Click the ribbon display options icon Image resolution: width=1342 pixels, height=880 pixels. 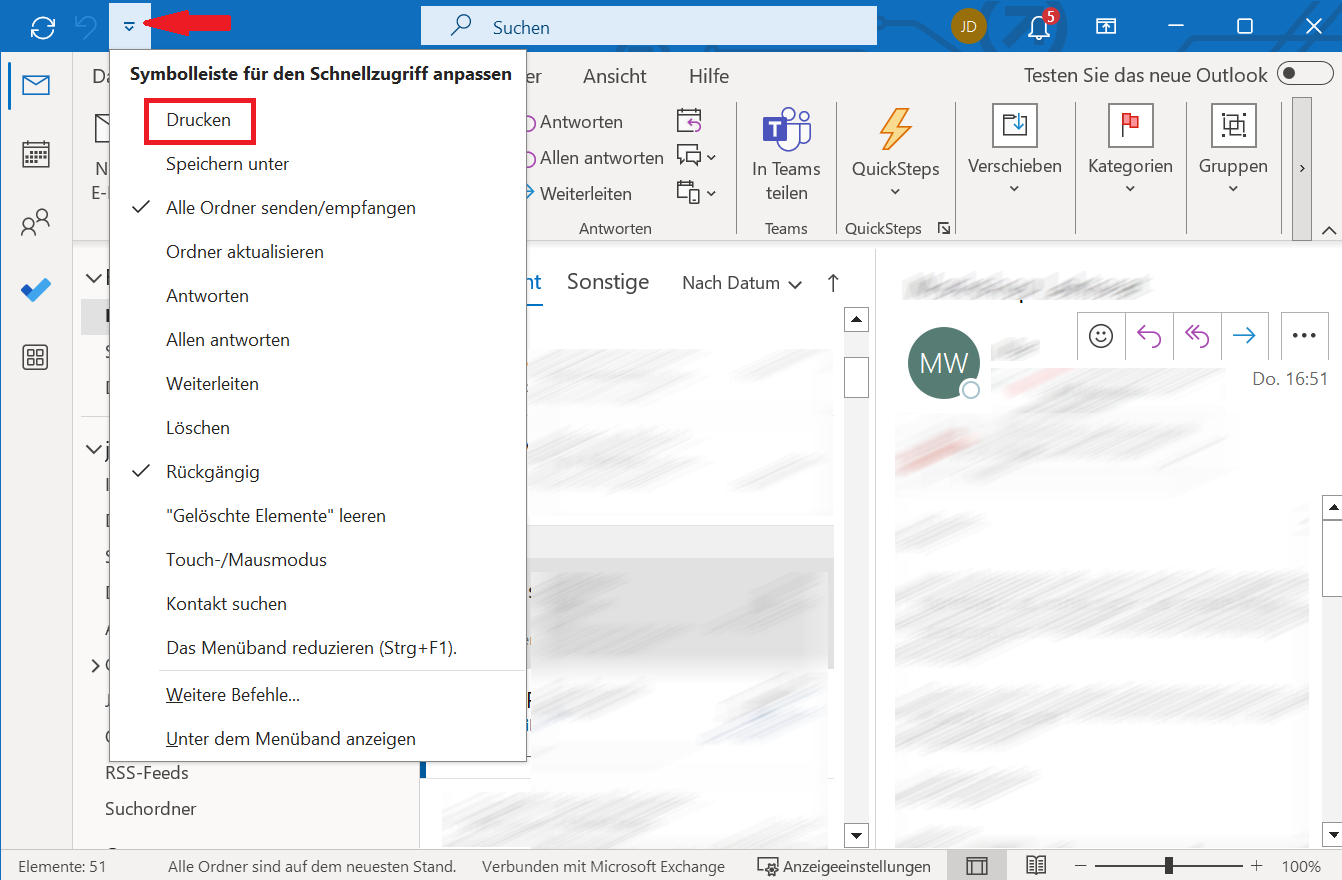(x=1105, y=27)
